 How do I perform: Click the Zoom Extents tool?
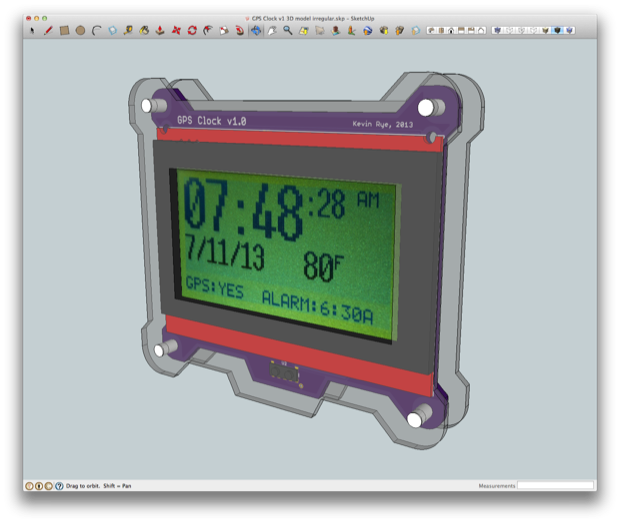pos(304,30)
